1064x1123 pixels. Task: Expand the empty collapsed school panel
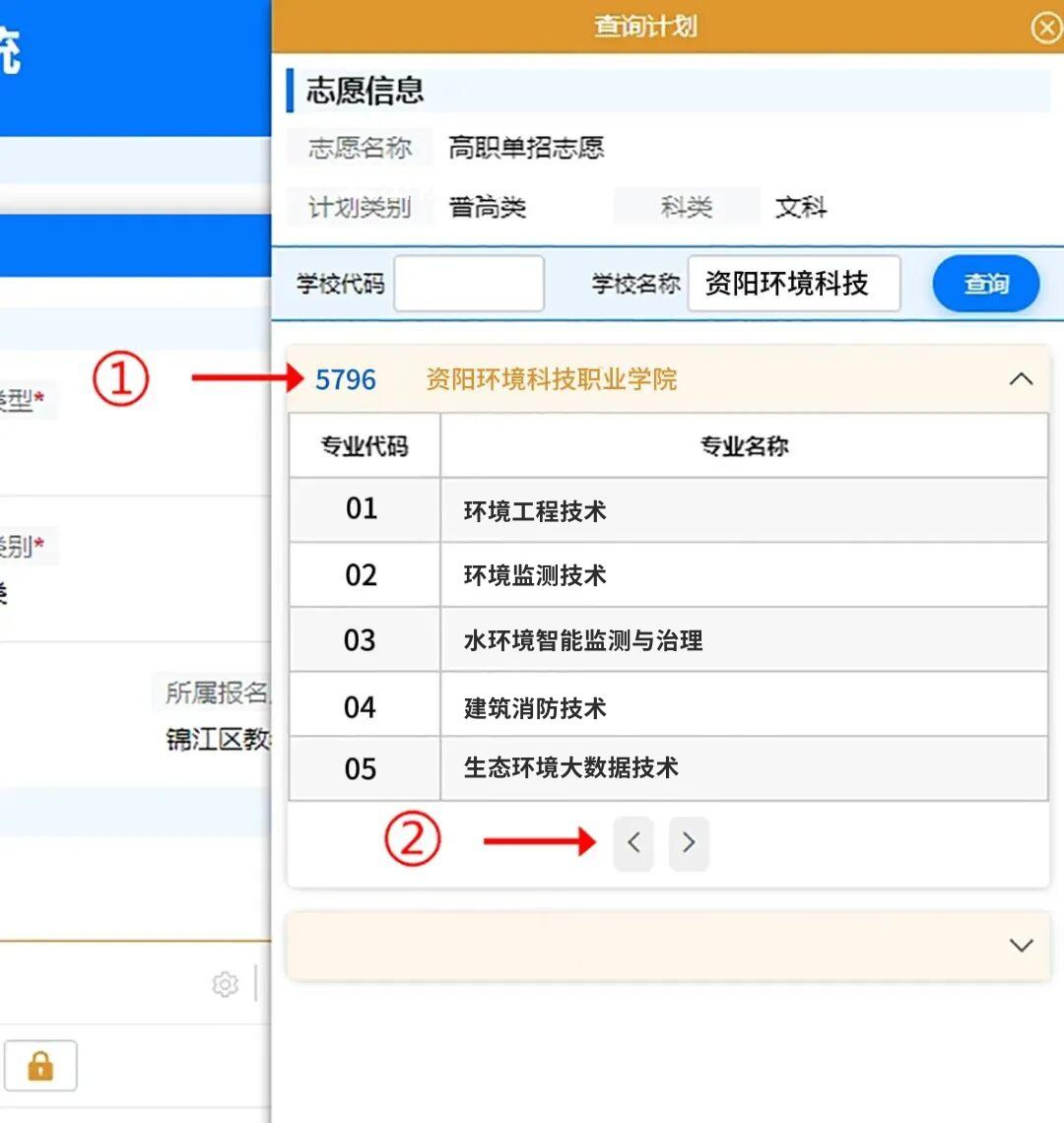[x=1021, y=946]
